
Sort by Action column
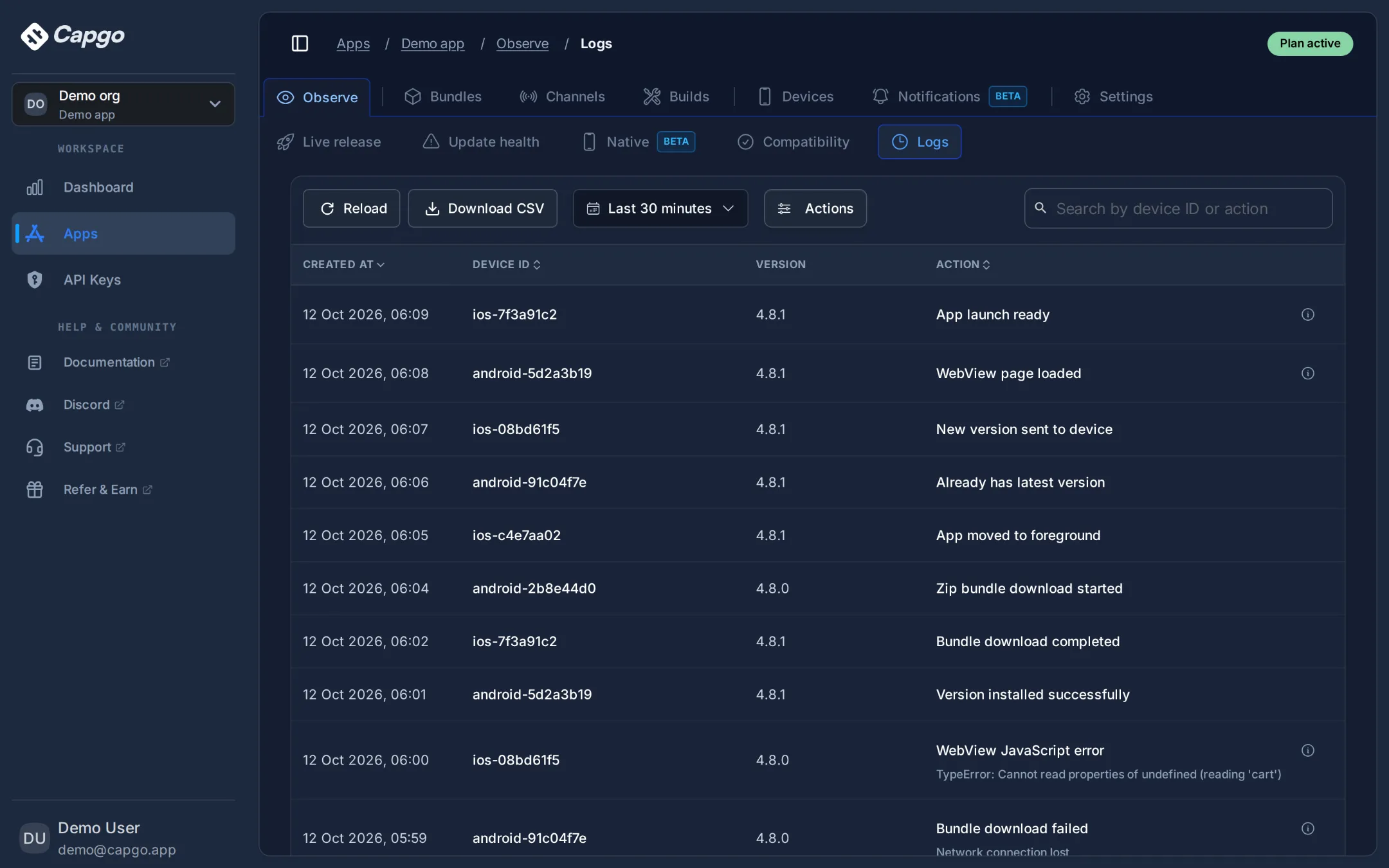(x=963, y=264)
